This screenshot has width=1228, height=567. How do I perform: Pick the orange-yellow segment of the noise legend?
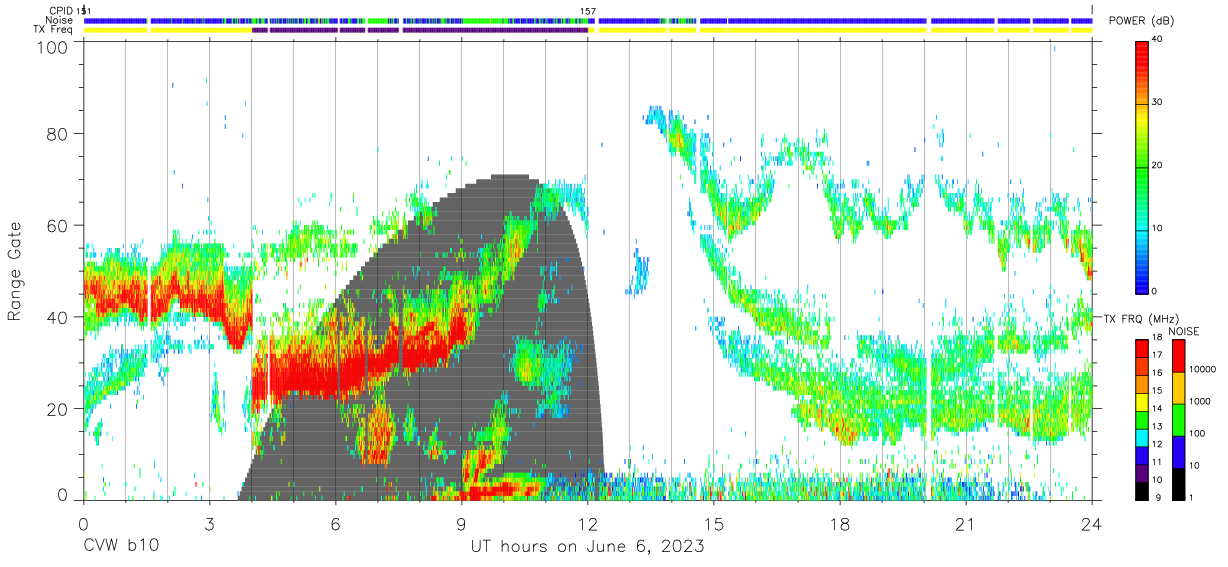click(1178, 388)
